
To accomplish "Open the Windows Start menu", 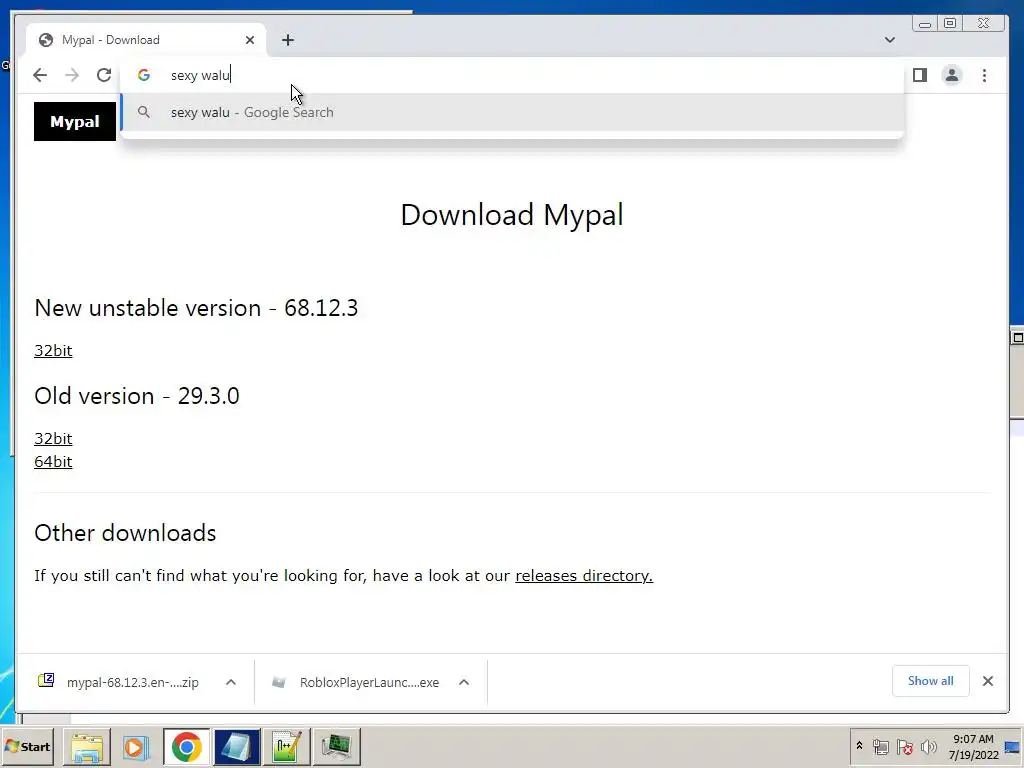I will (27, 746).
